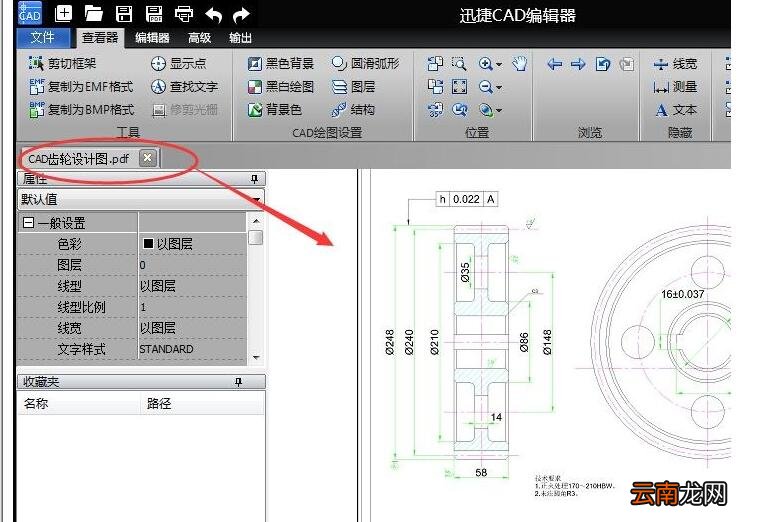Image resolution: width=764 pixels, height=522 pixels.
Task: Open the 文件 file menu
Action: [x=43, y=38]
